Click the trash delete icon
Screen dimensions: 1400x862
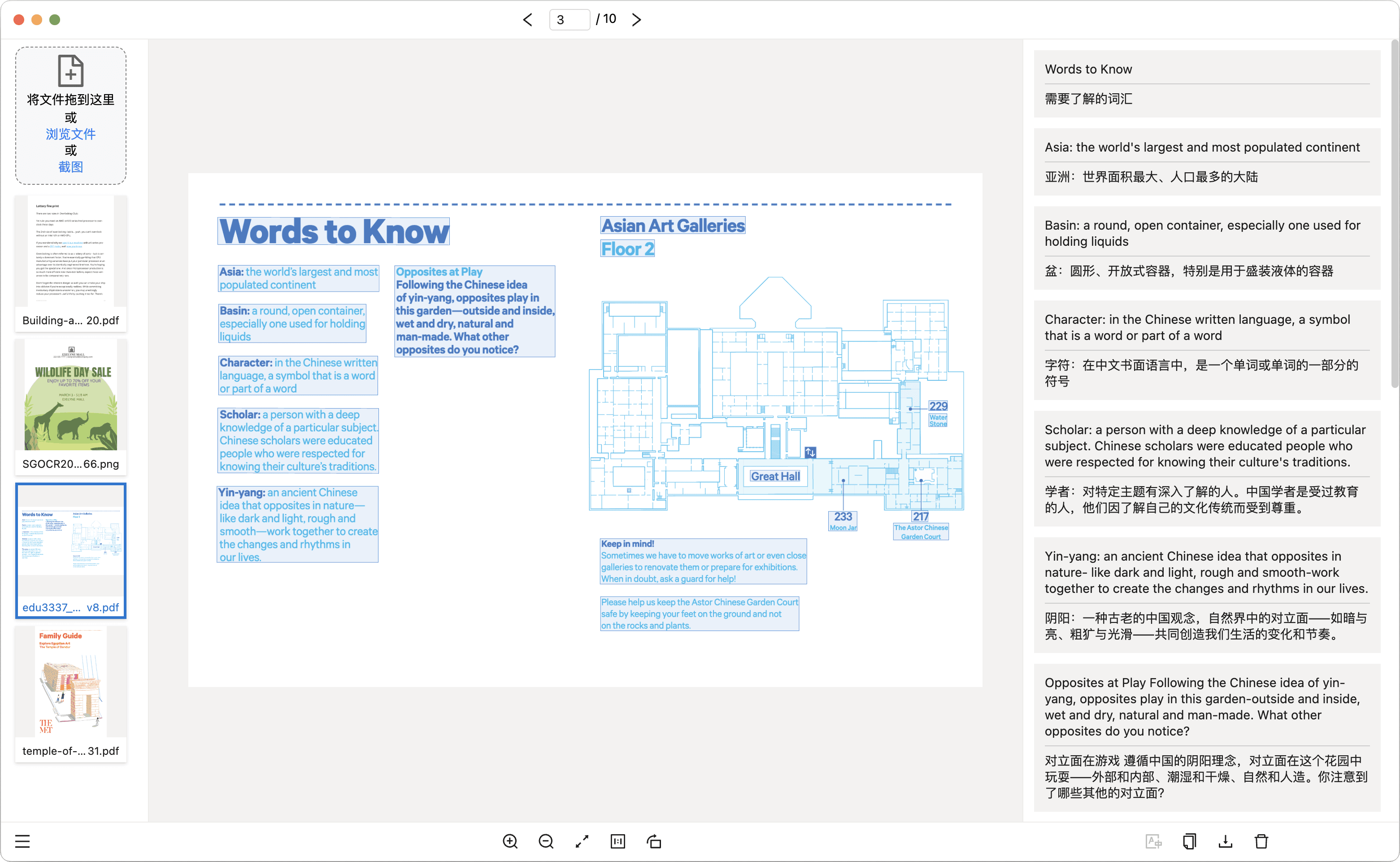click(x=1261, y=841)
